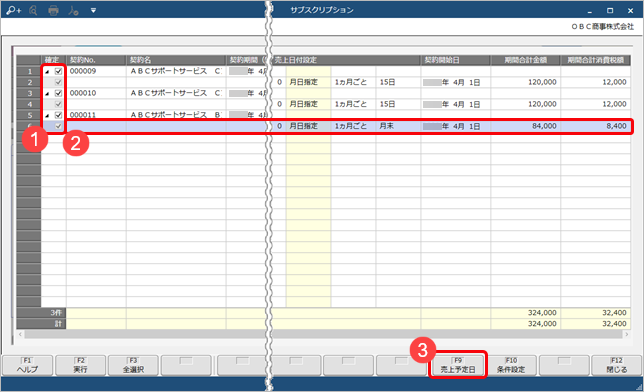
Task: Select contract number cell 000011
Action: point(96,115)
